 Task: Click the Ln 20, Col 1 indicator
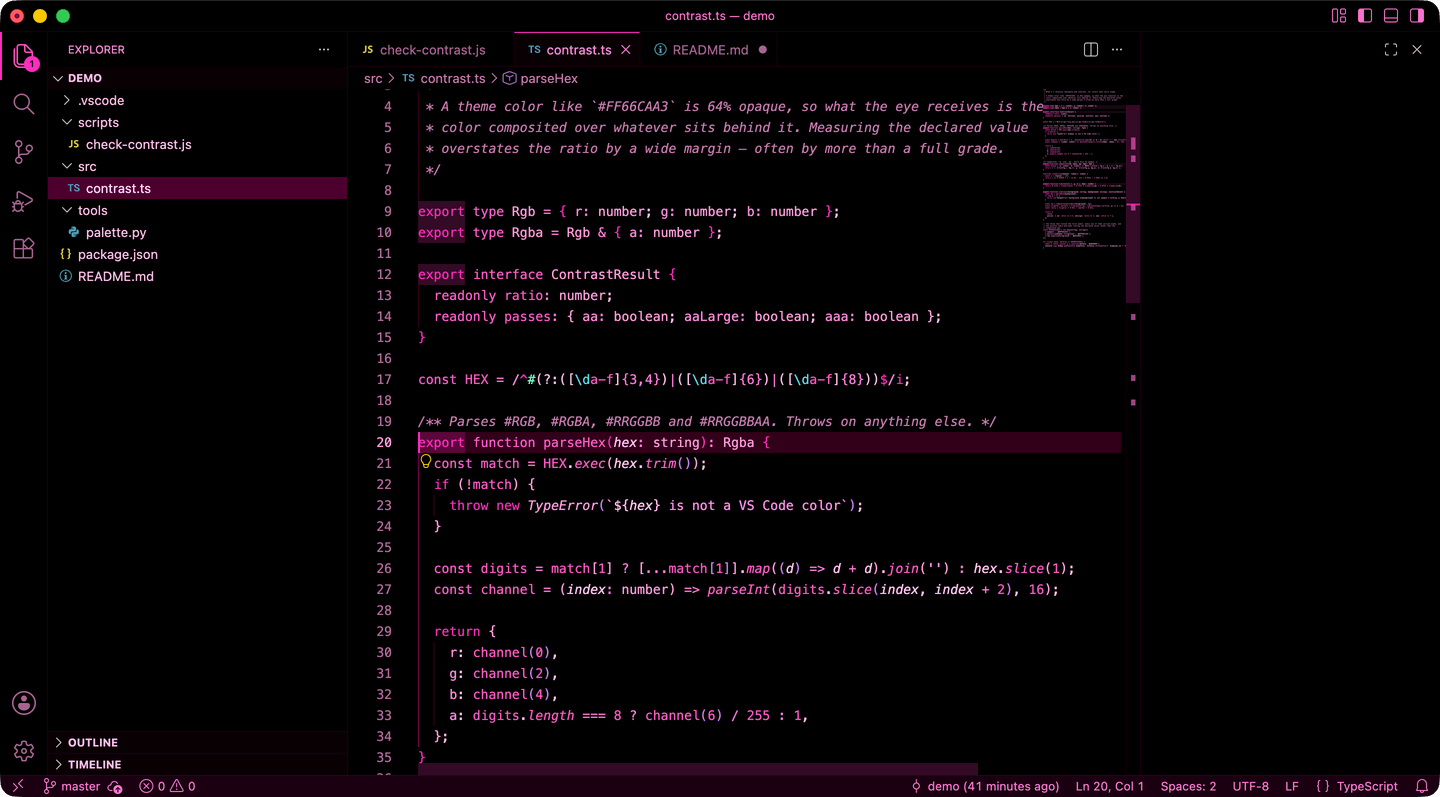click(x=1109, y=786)
